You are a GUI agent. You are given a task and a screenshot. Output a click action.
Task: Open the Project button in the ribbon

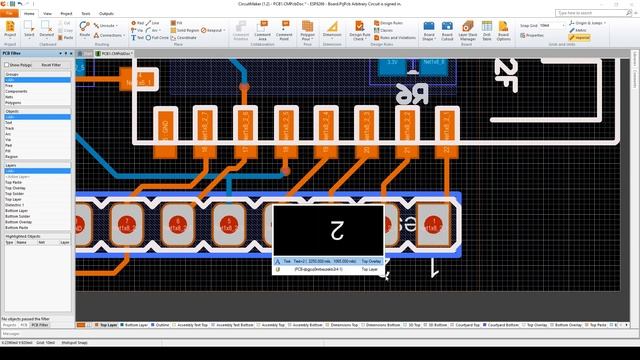click(10, 30)
